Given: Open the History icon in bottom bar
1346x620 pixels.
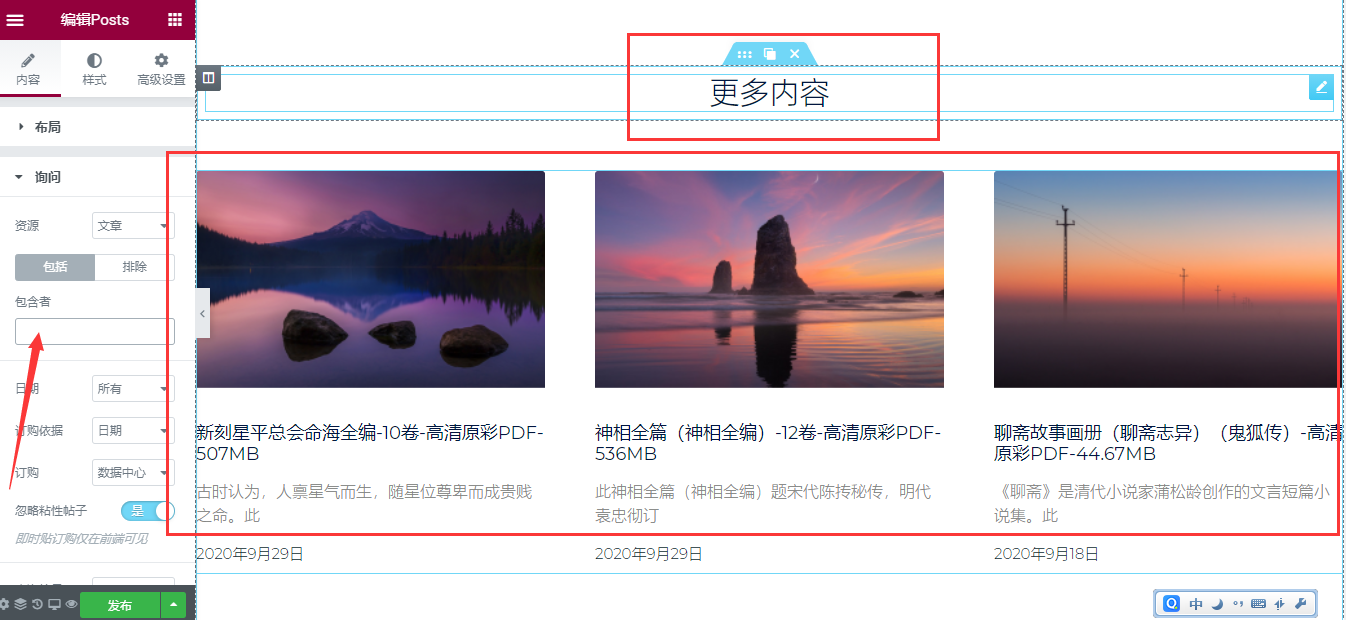Looking at the screenshot, I should (x=37, y=604).
